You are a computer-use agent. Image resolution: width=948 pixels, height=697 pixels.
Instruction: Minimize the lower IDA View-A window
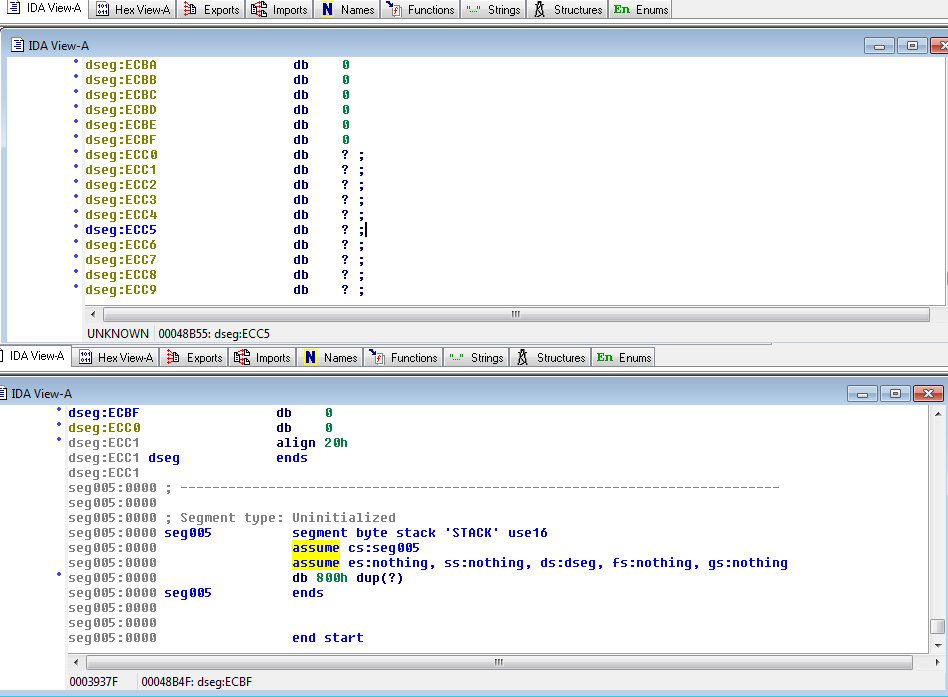862,394
